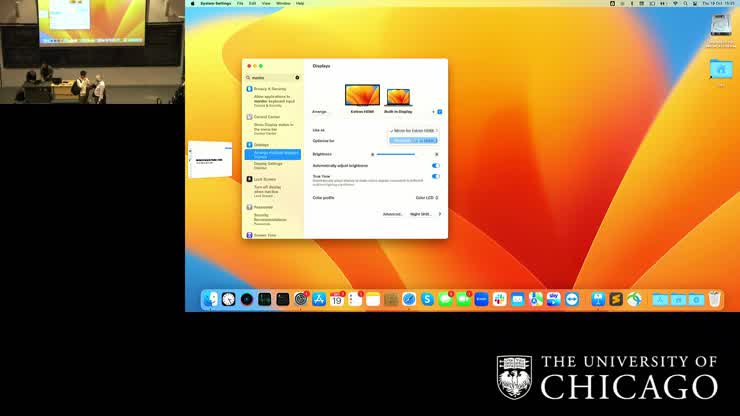The width and height of the screenshot is (740, 416).
Task: Open Safari in the dock
Action: (x=409, y=299)
